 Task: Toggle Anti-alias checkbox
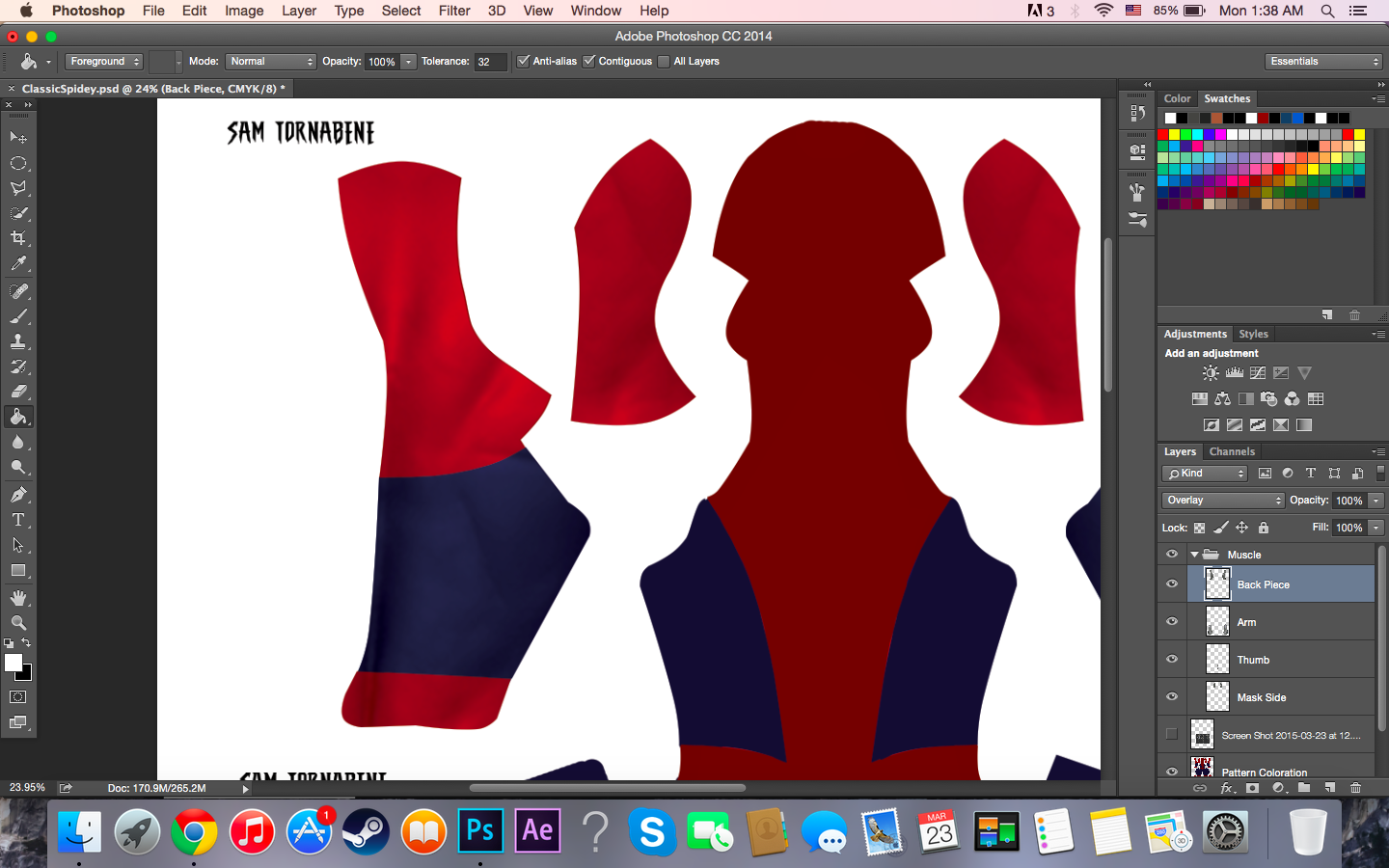pos(523,61)
